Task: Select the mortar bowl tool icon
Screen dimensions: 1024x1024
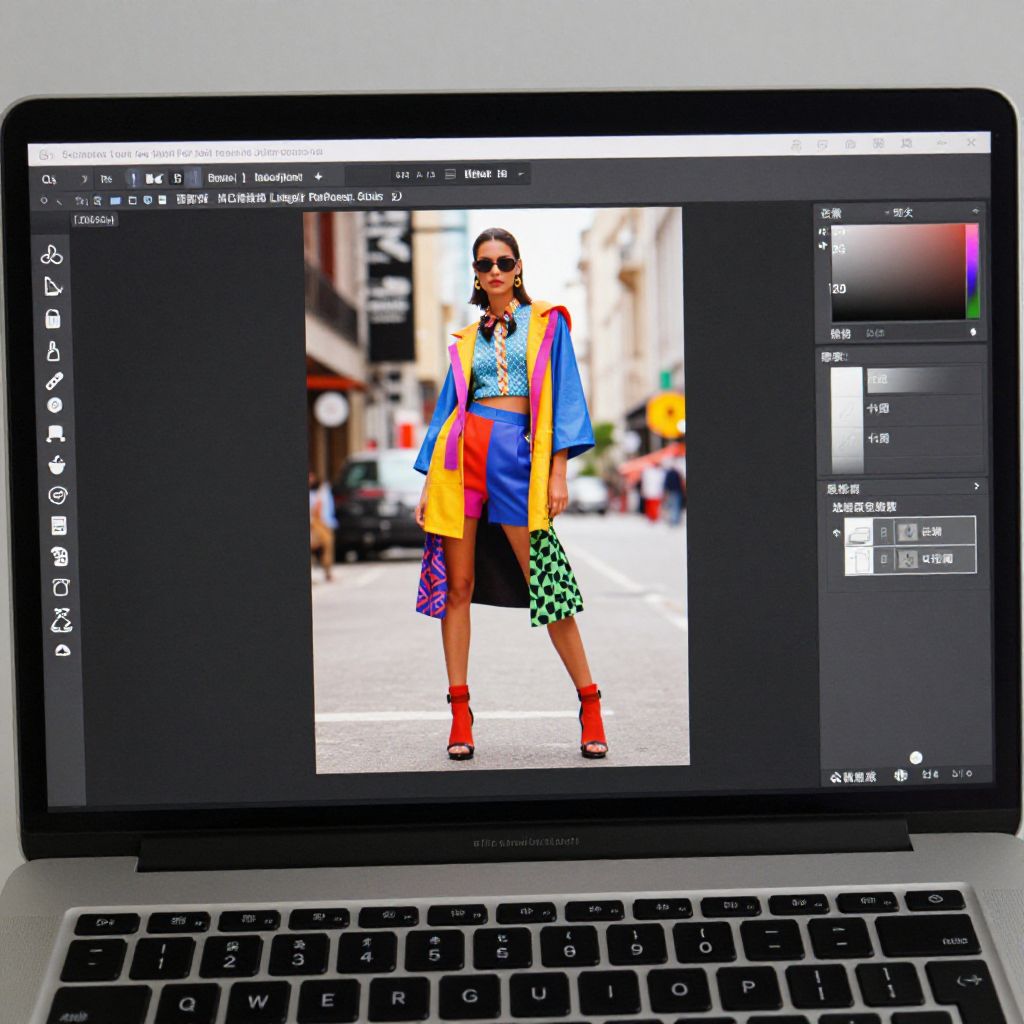Action: 57,465
